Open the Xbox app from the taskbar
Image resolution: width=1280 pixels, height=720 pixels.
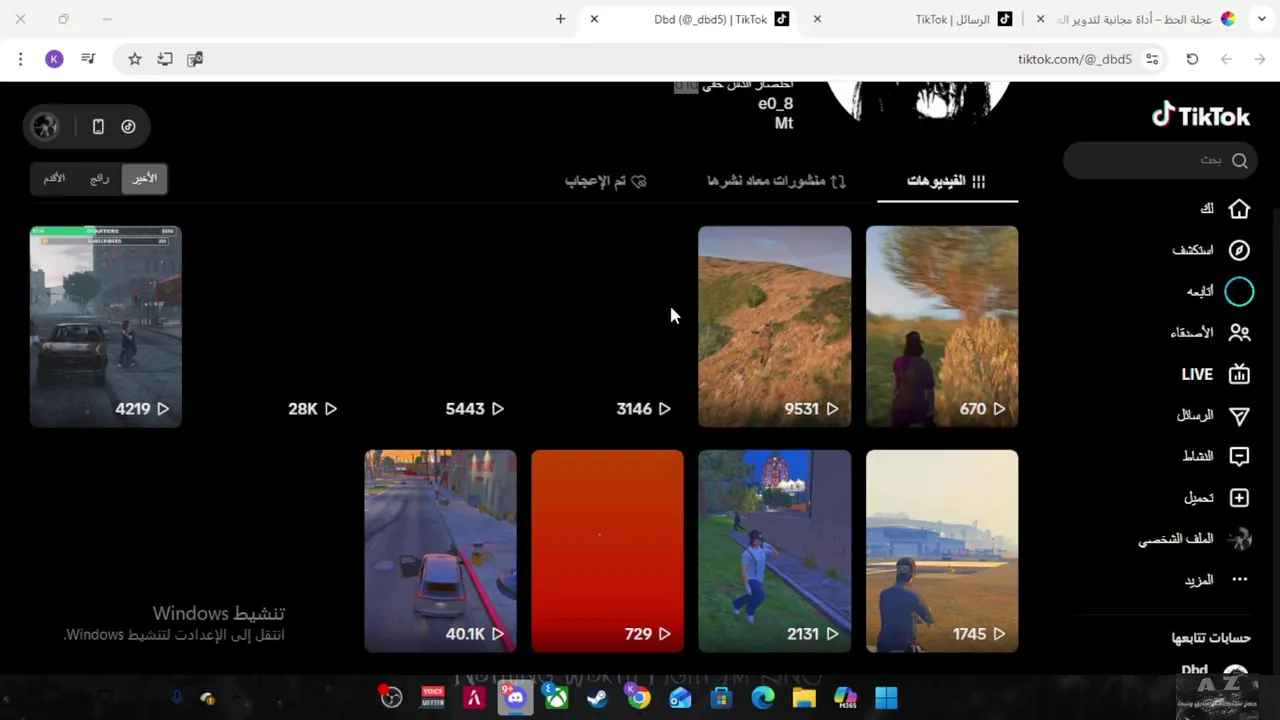(556, 697)
